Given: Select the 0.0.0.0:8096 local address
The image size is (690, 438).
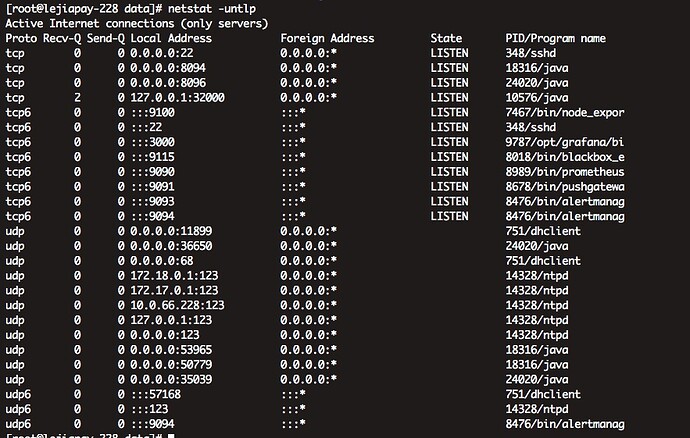Looking at the screenshot, I should tap(168, 82).
